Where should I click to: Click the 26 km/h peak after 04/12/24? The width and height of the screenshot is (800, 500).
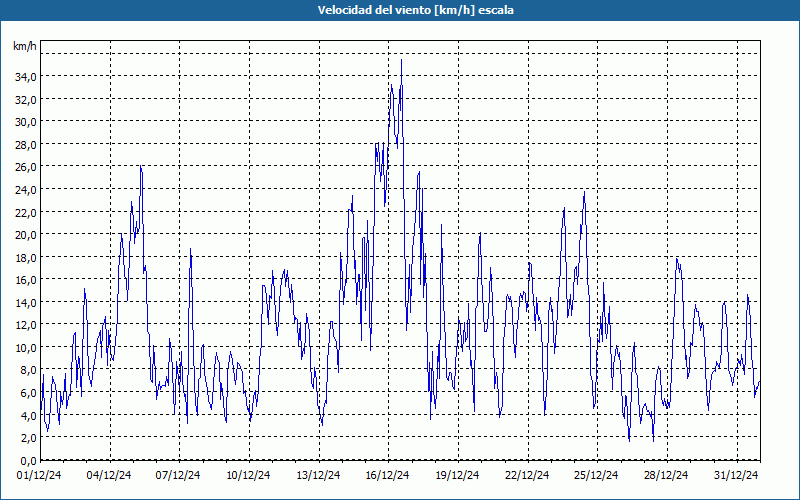(x=141, y=166)
